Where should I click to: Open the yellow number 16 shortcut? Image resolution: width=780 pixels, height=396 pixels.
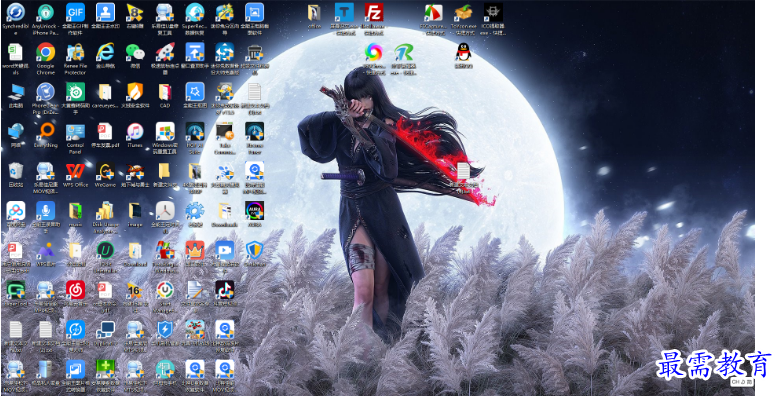pos(135,290)
